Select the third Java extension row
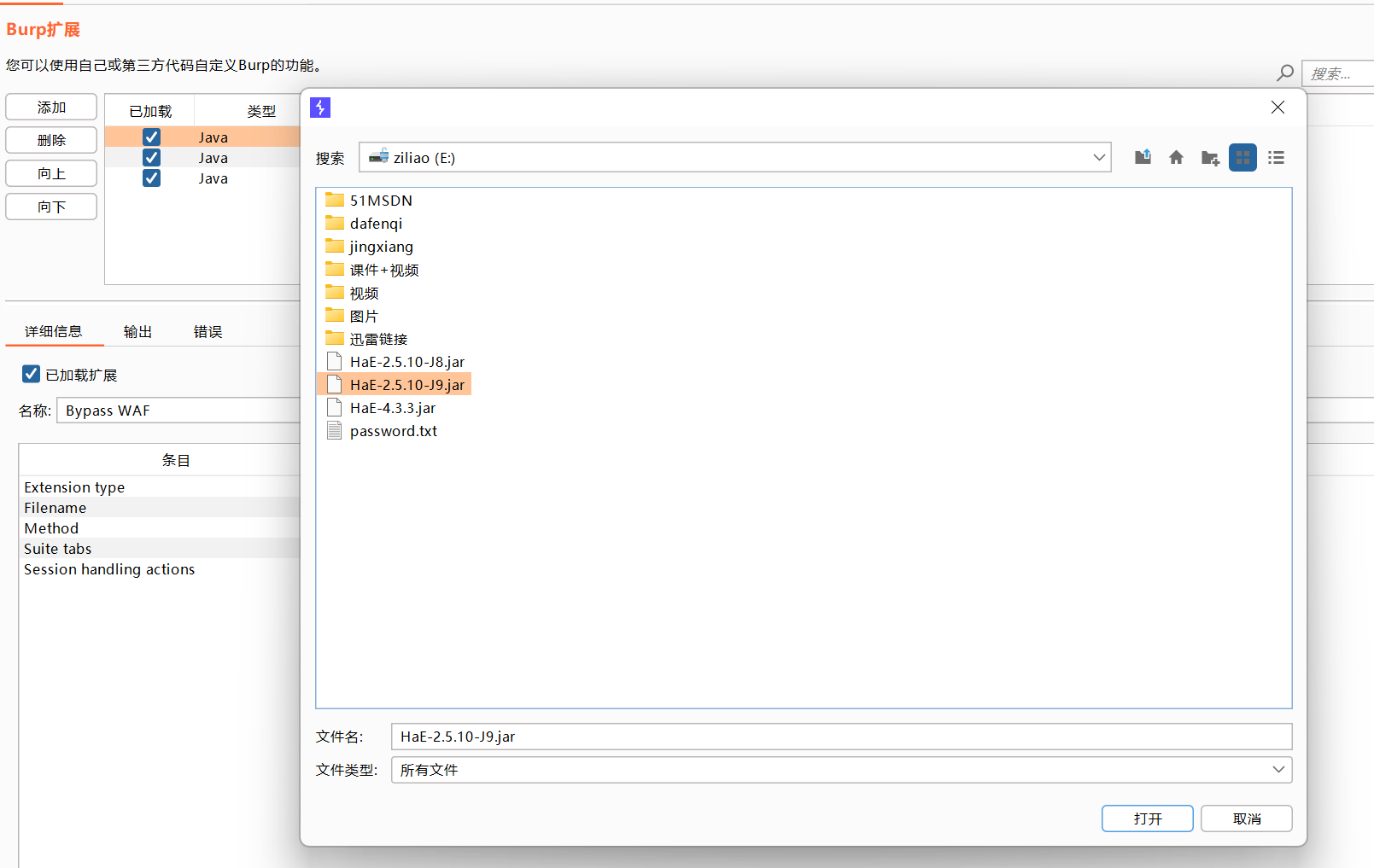This screenshot has width=1374, height=868. pyautogui.click(x=202, y=178)
